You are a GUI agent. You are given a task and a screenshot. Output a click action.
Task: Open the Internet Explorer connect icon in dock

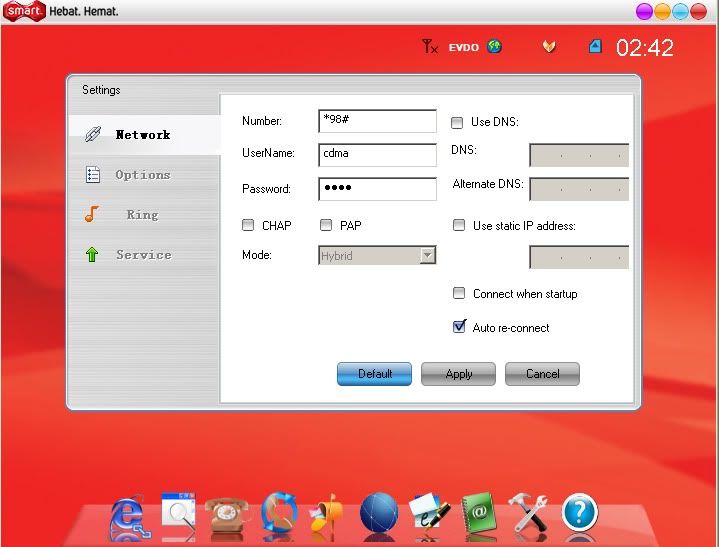click(x=130, y=516)
